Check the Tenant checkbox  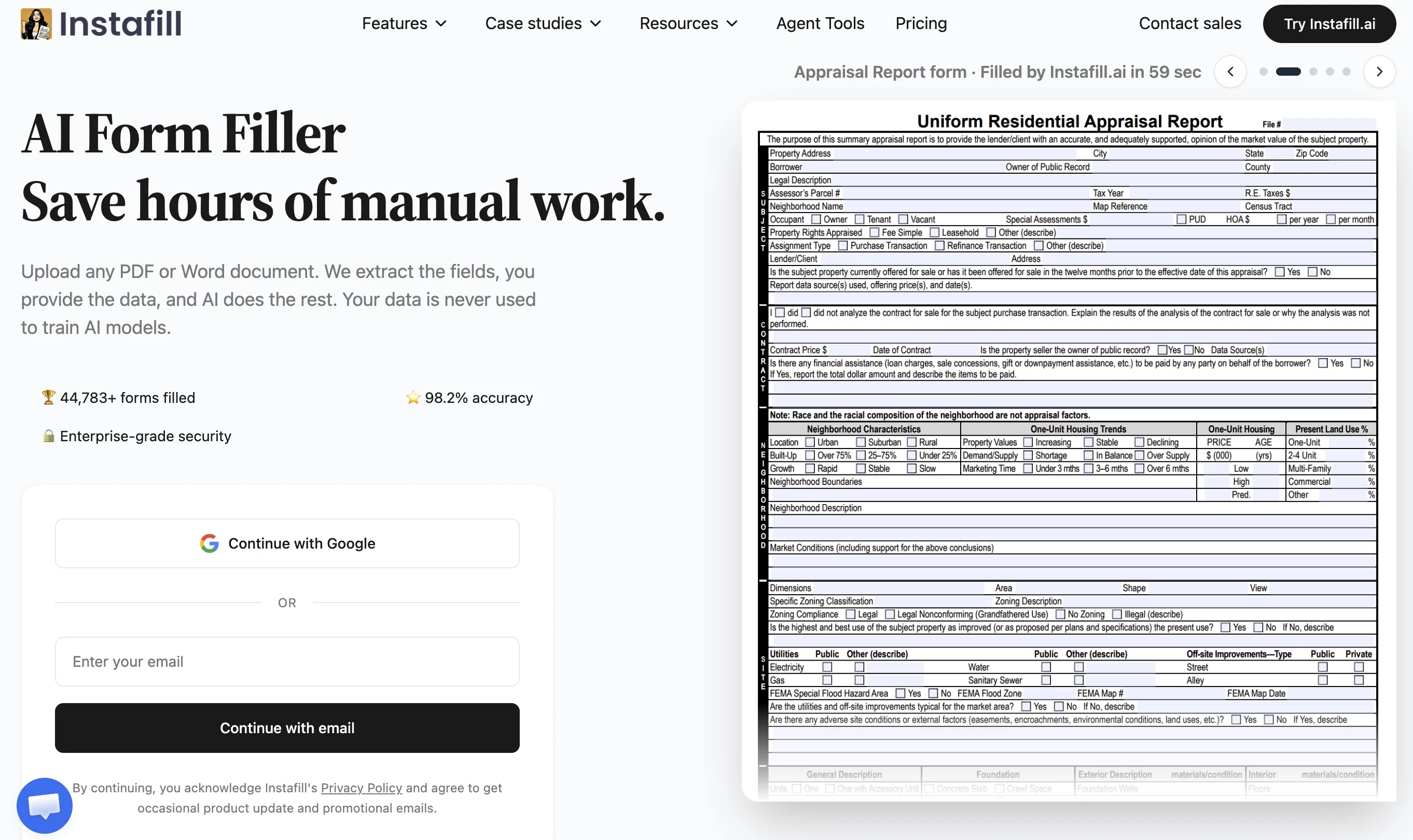coord(860,220)
